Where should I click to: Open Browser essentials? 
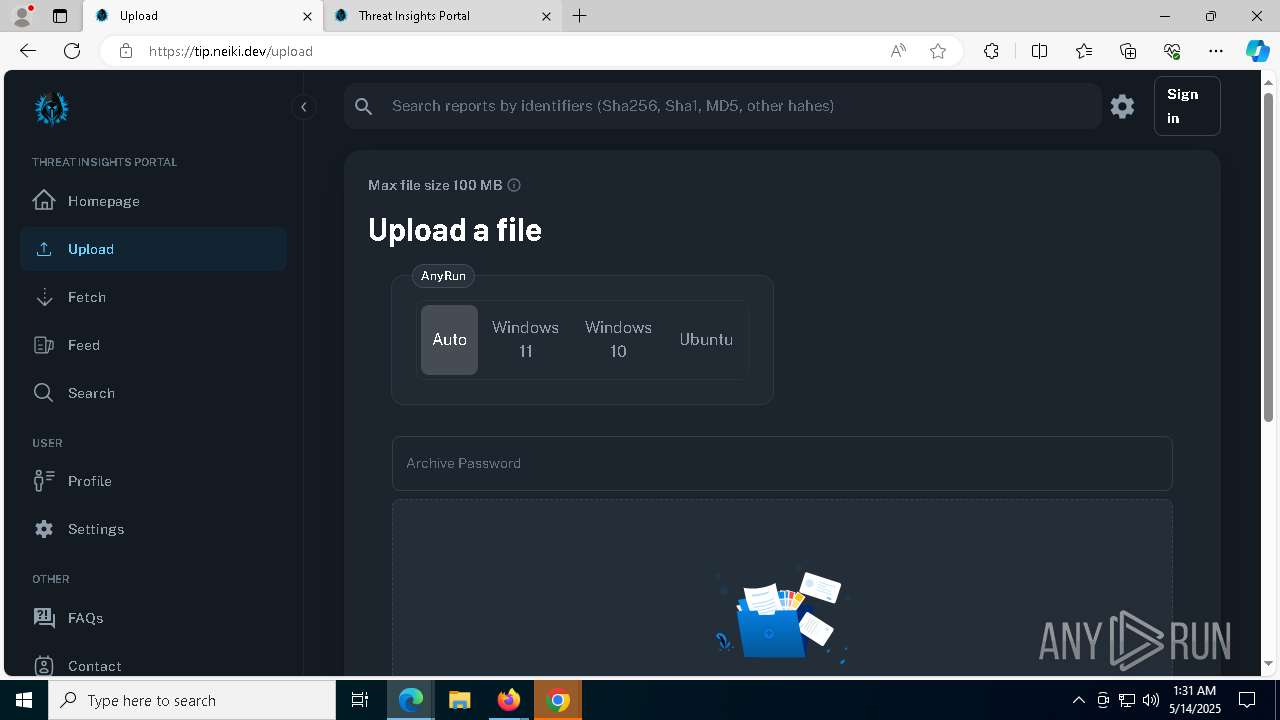[1172, 51]
